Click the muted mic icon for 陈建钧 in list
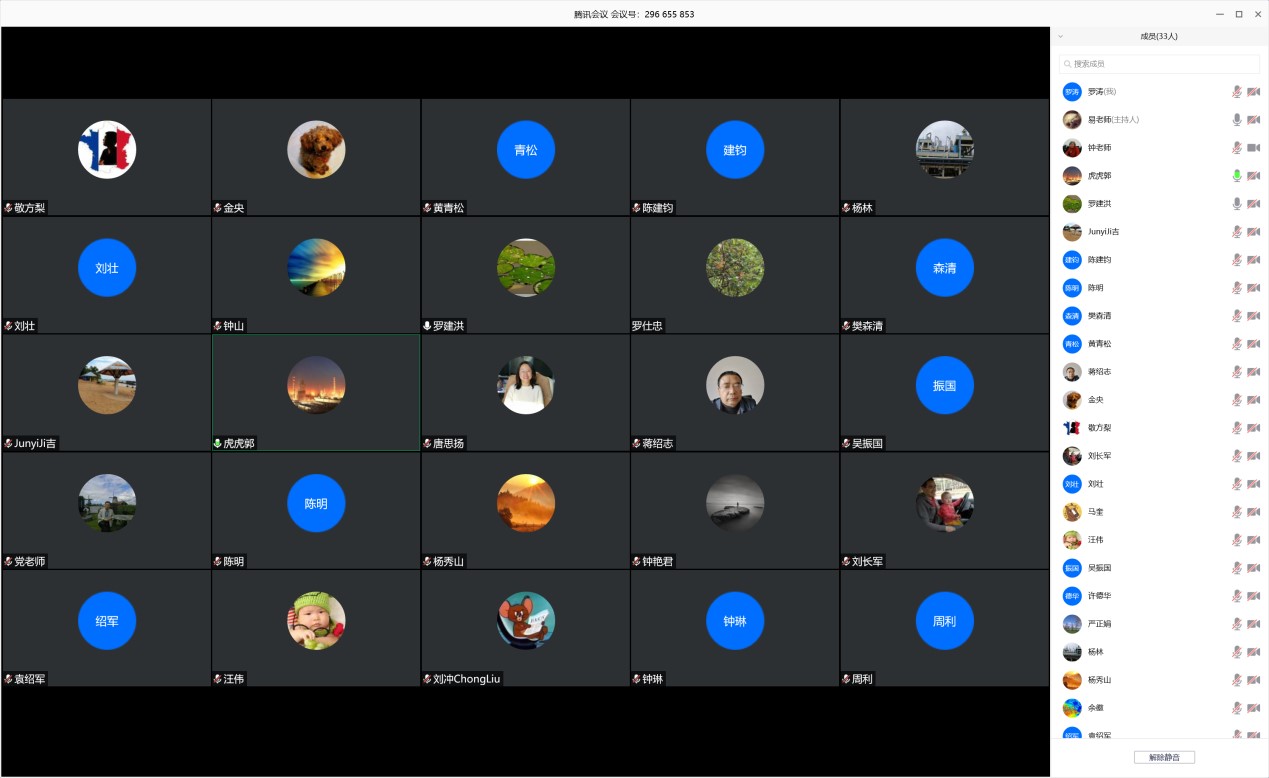Screen dimensions: 1269x778 point(1237,260)
